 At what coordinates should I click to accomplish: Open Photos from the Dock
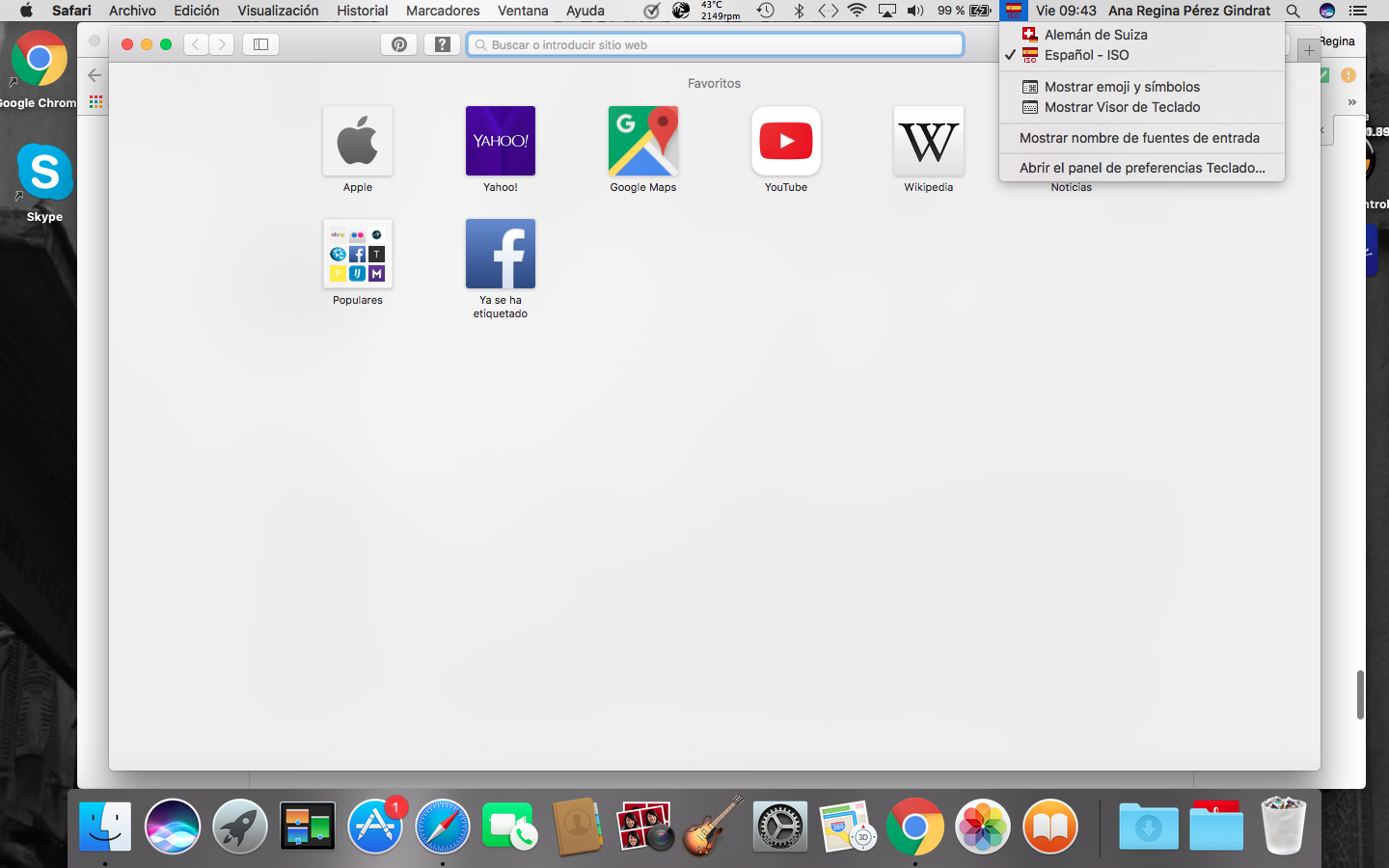982,827
